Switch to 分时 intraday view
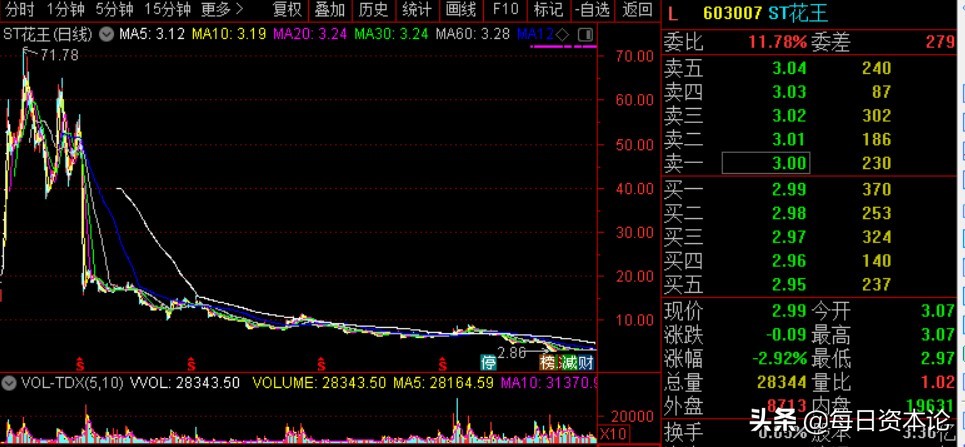 point(20,9)
